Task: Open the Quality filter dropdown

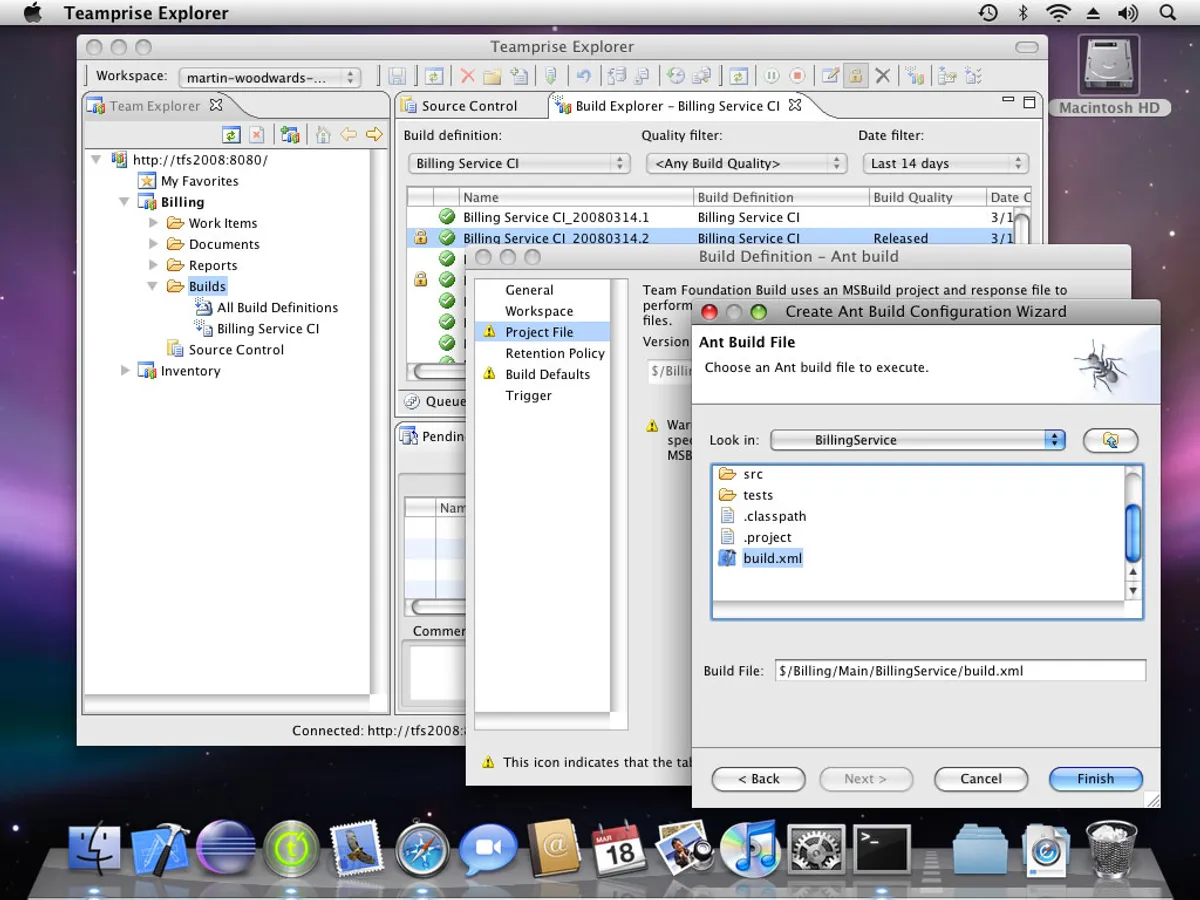Action: click(746, 163)
